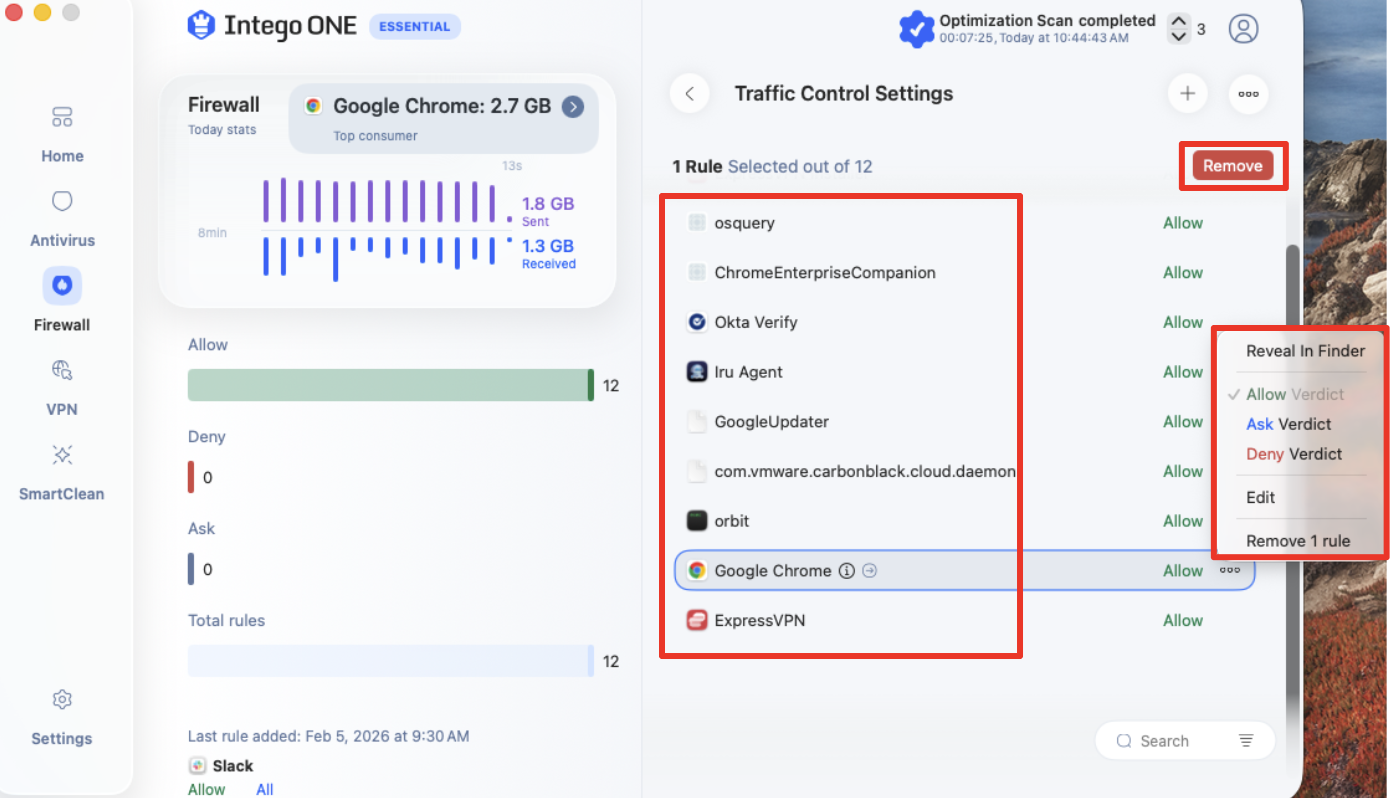This screenshot has height=798, width=1390.
Task: Click the green Allow rules bar
Action: (391, 385)
